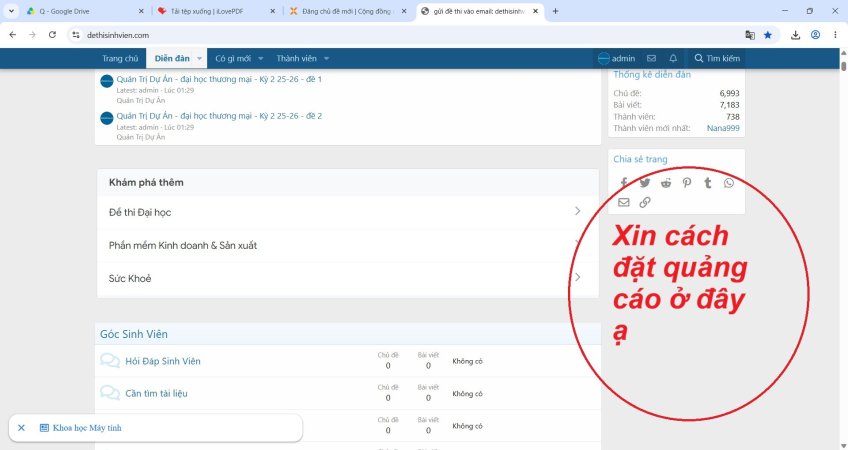Open tab search dropdown arrow
The image size is (848, 450).
point(11,11)
